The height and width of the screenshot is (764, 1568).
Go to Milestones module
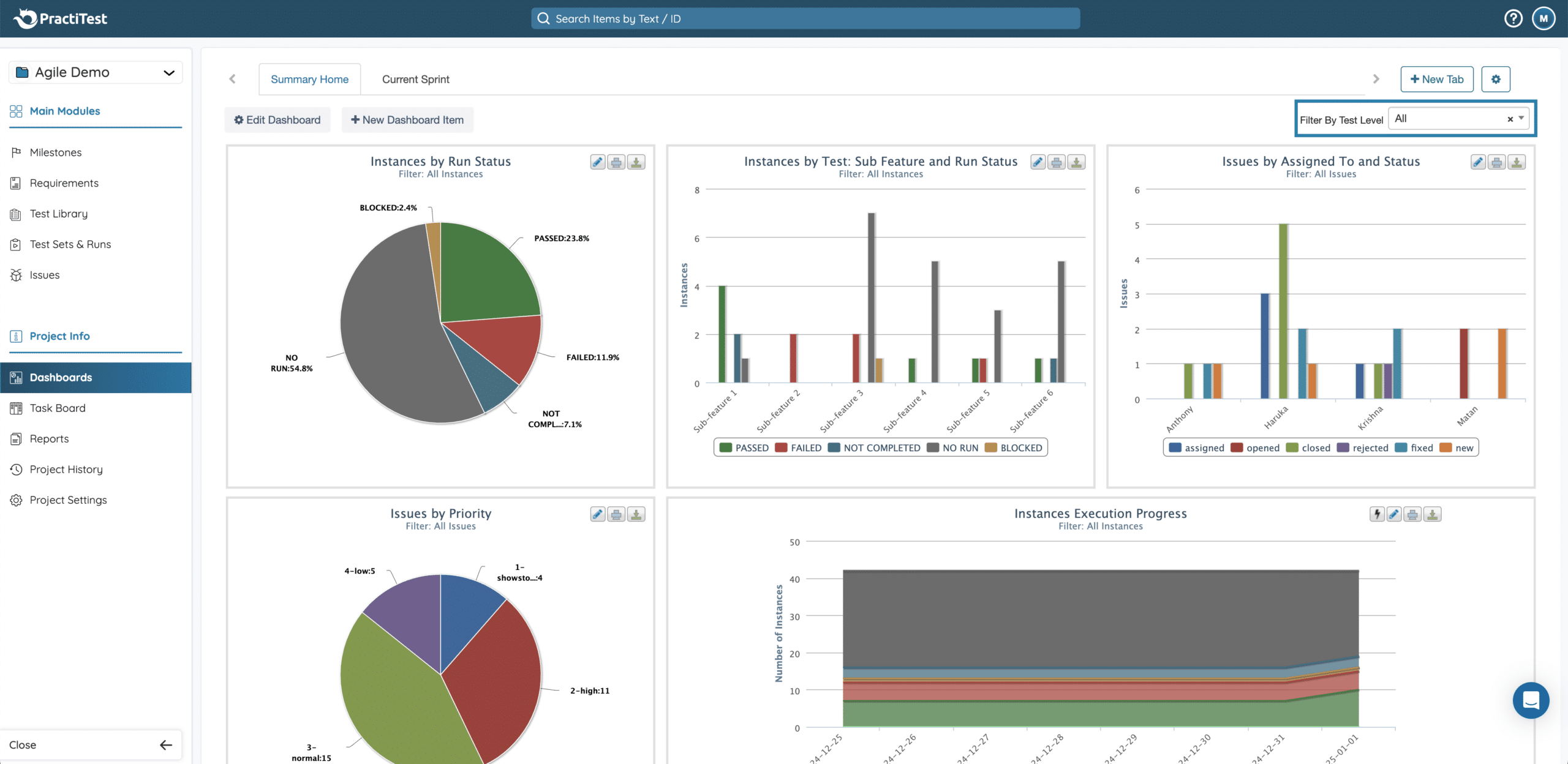pyautogui.click(x=96, y=152)
